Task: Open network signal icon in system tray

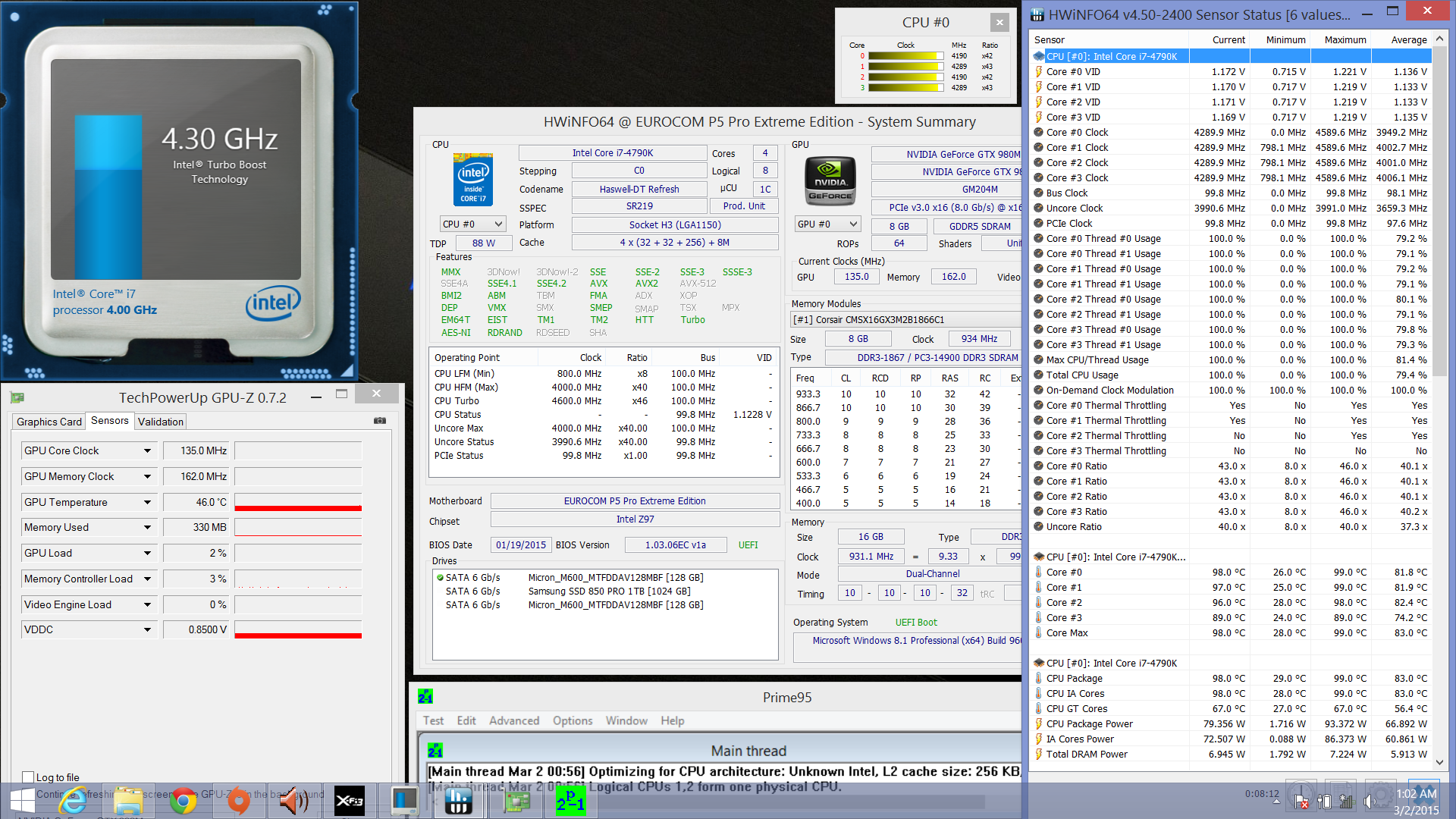Action: (x=1346, y=802)
